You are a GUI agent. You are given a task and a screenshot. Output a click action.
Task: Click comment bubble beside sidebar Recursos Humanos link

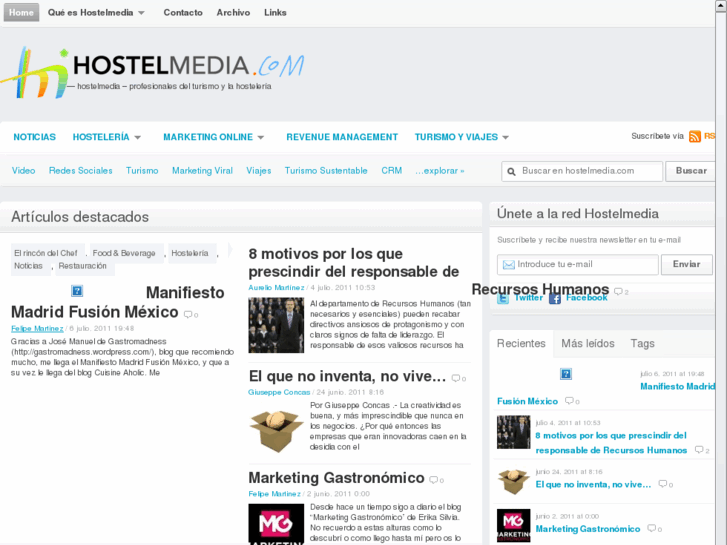pos(699,449)
